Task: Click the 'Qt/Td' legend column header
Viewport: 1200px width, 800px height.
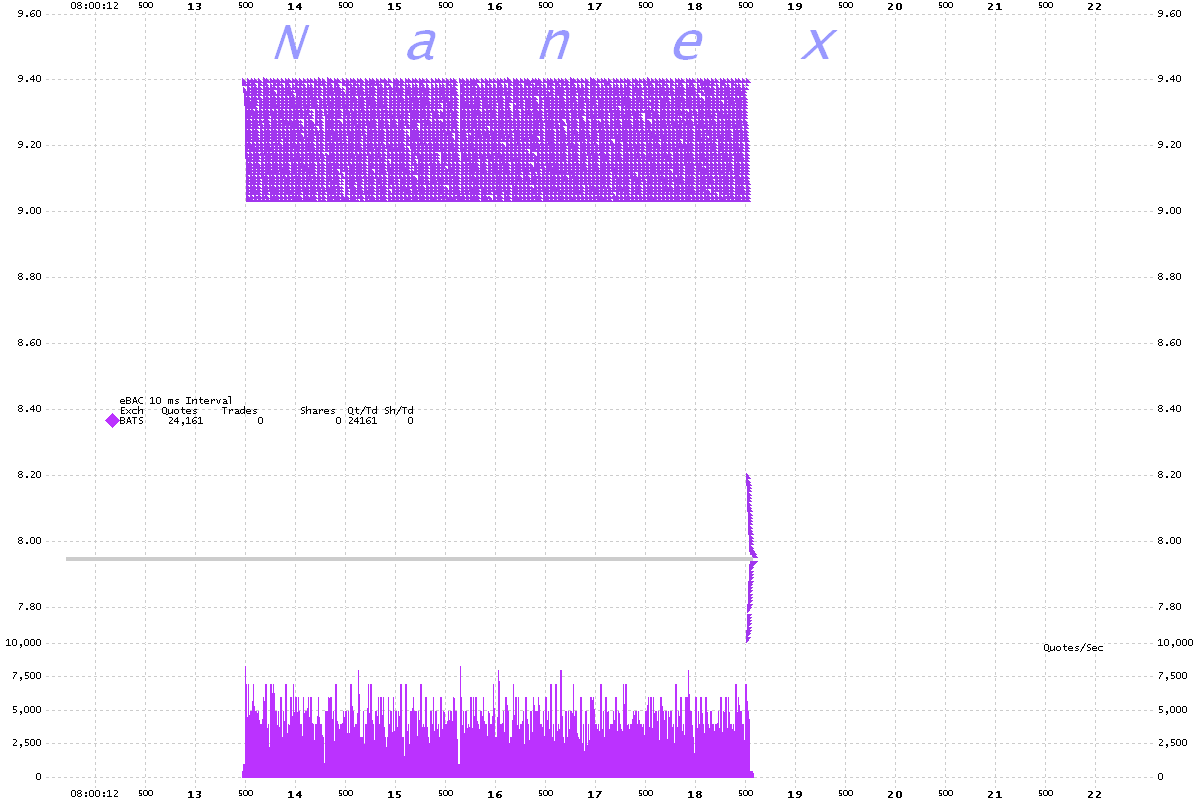Action: 362,411
